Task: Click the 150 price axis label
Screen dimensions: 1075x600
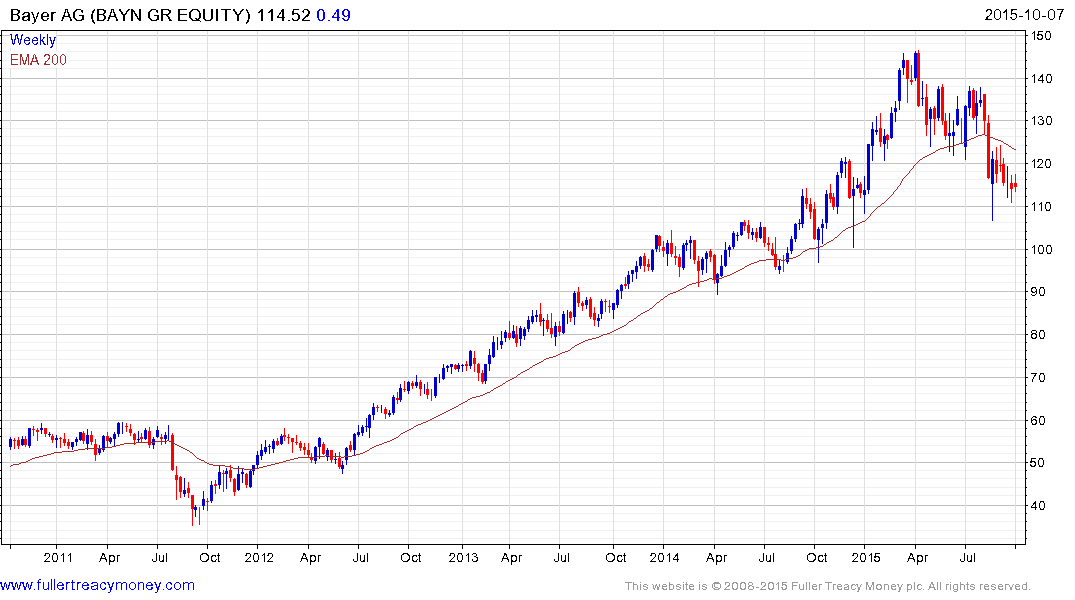Action: coord(1041,36)
